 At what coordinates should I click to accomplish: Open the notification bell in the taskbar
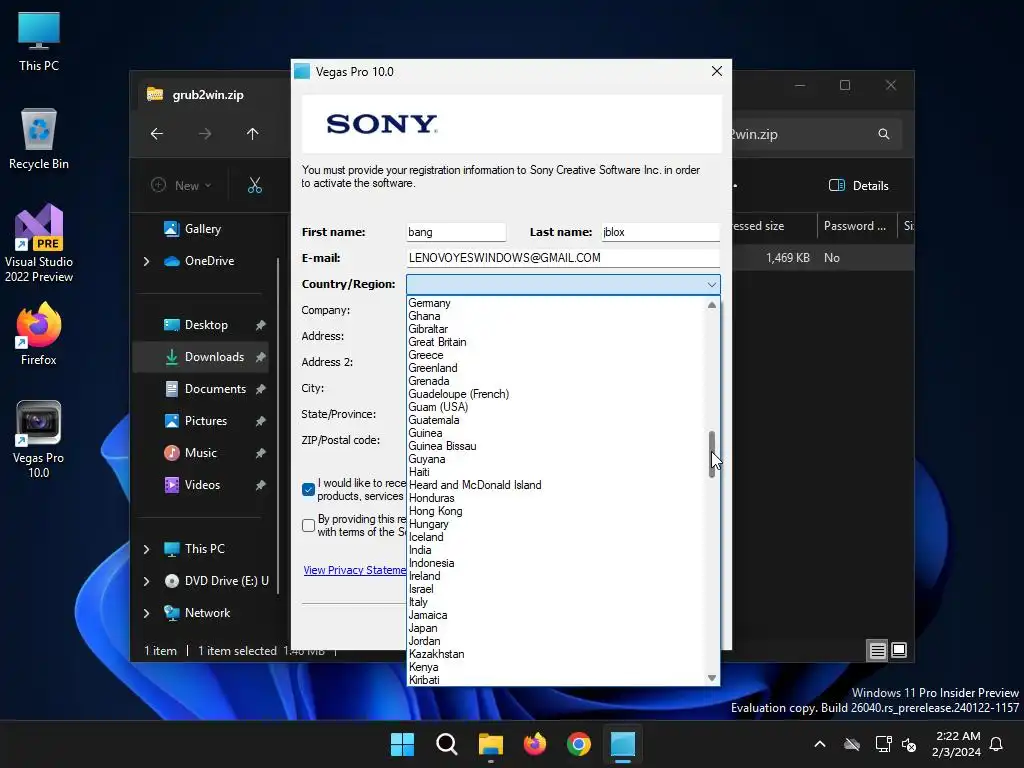(x=996, y=744)
